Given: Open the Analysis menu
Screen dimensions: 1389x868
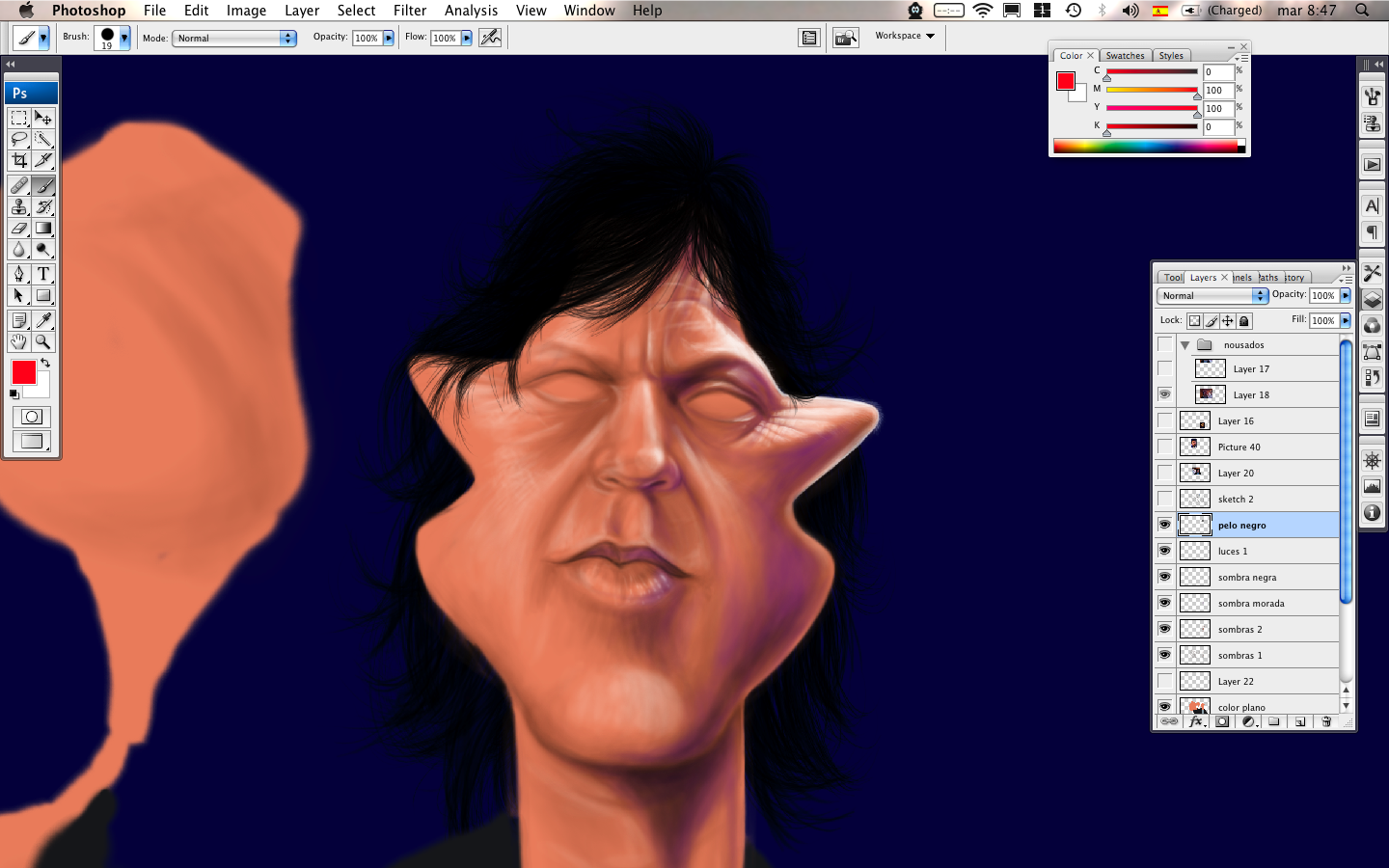Looking at the screenshot, I should click(x=471, y=11).
